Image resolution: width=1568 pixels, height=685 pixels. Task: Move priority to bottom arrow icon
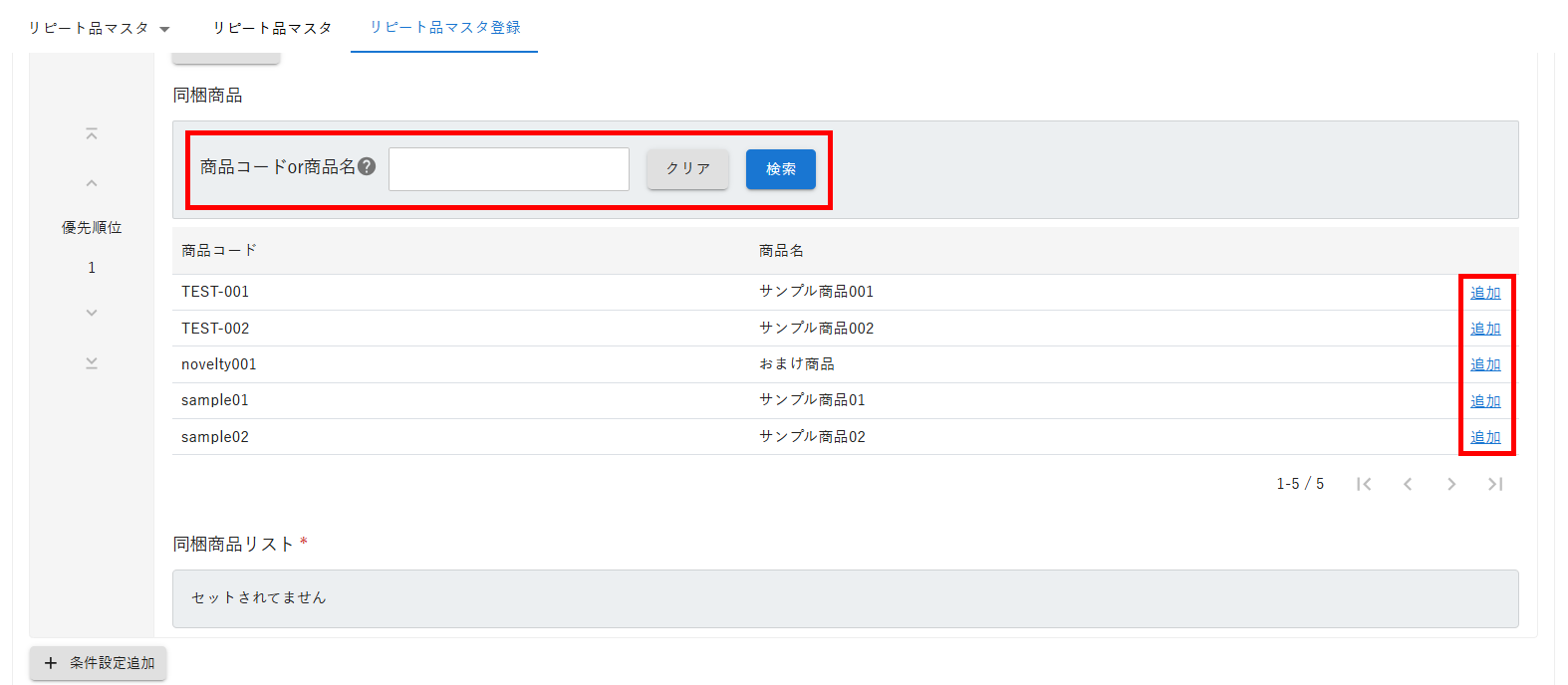[x=92, y=363]
